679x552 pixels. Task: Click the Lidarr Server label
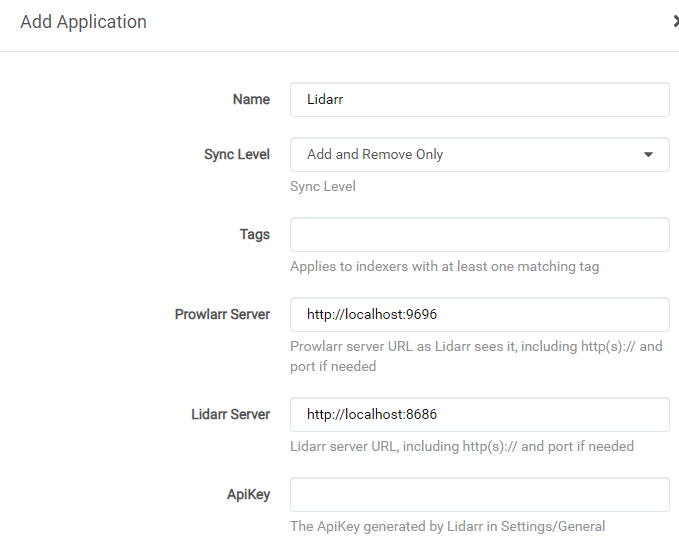coord(230,414)
